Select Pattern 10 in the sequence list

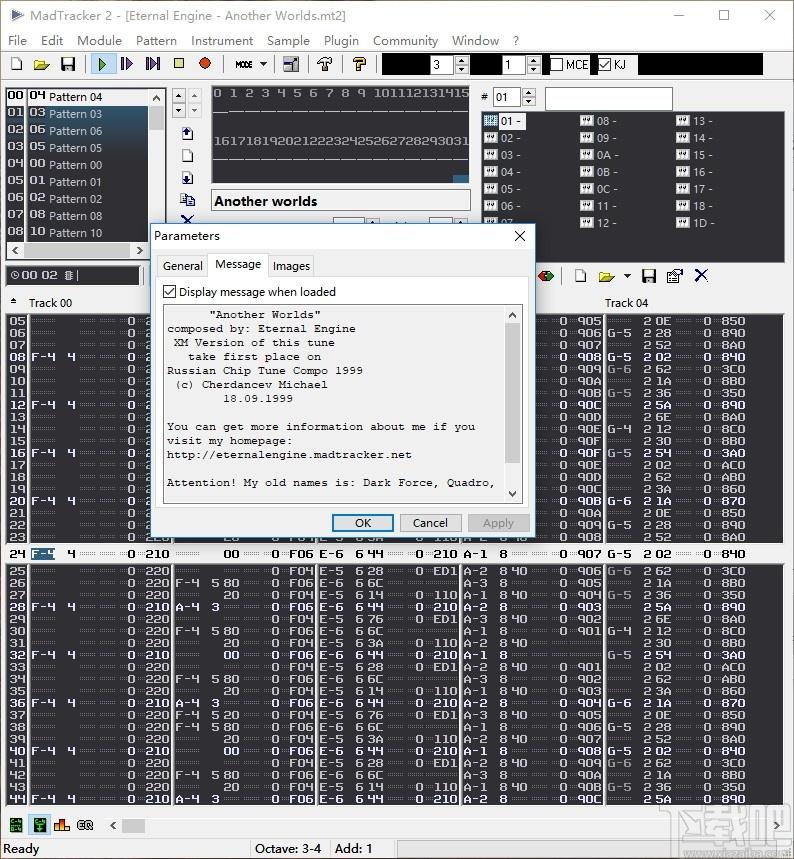(x=77, y=232)
